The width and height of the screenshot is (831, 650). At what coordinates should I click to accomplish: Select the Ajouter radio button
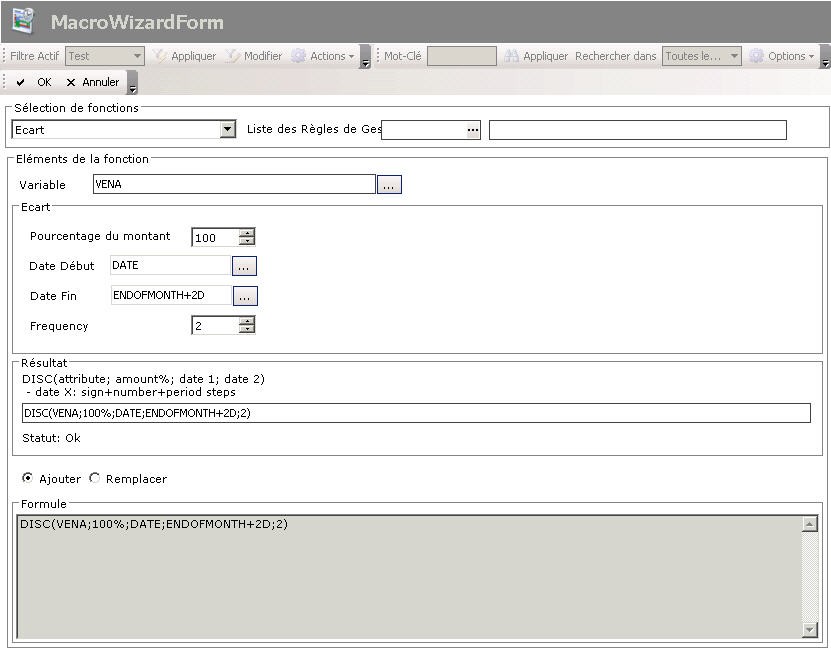point(27,478)
